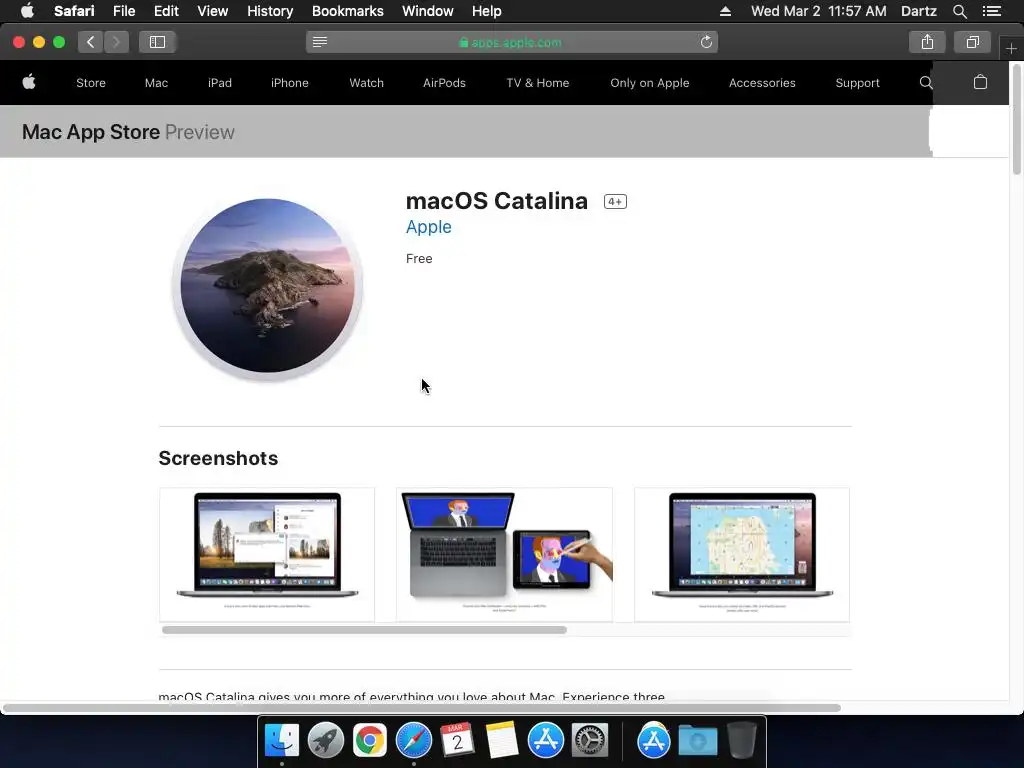Go to Mac in Apple navigation
The width and height of the screenshot is (1024, 768).
(x=156, y=83)
